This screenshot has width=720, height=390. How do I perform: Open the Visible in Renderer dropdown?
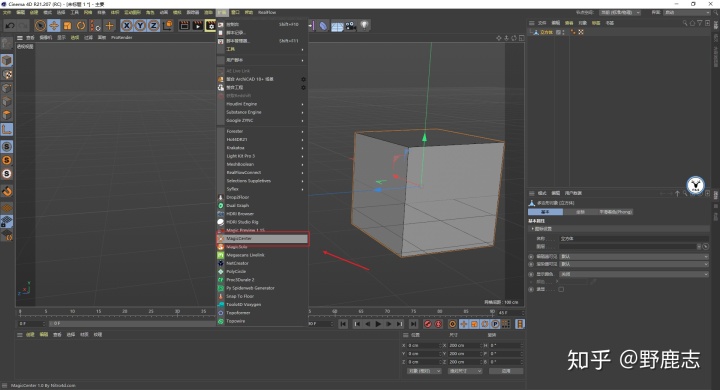tap(634, 265)
